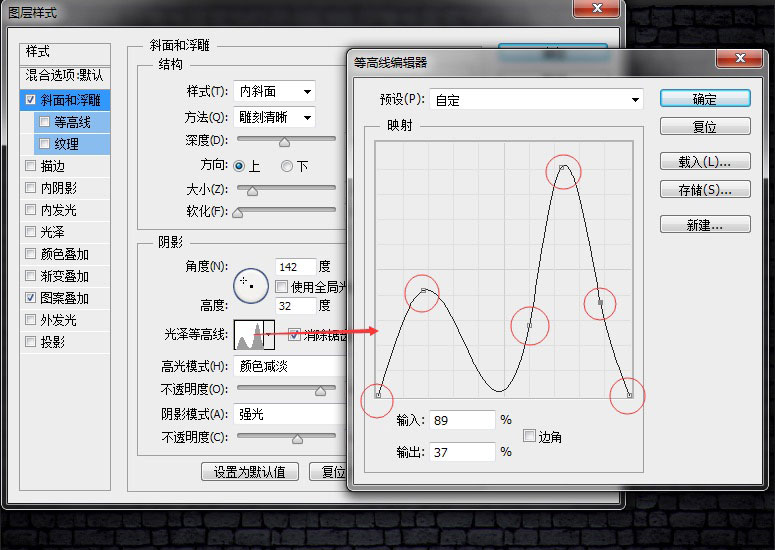This screenshot has height=550, width=775.
Task: Toggle 消除锯齿 checkbox
Action: [294, 335]
